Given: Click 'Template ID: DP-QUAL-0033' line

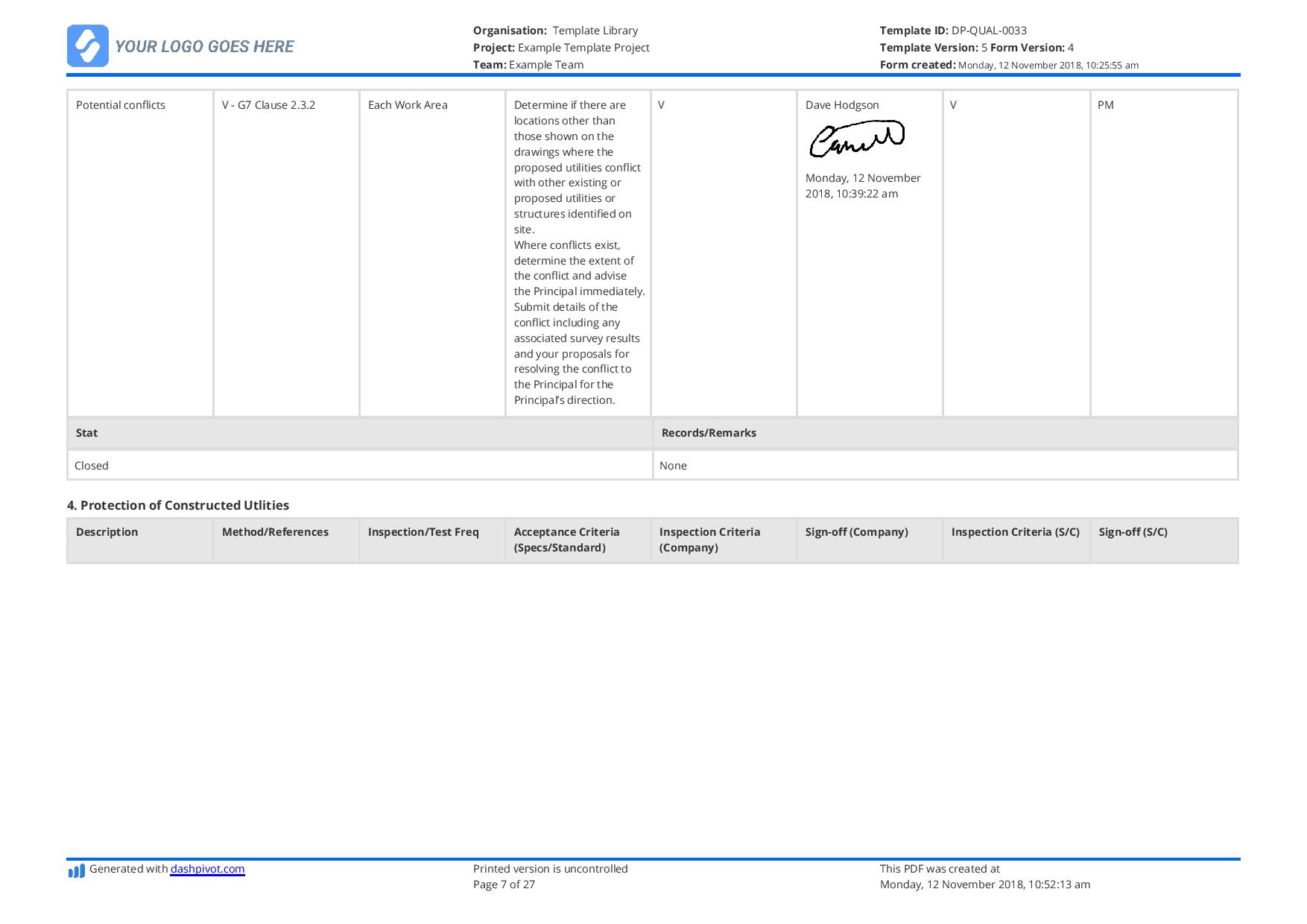Looking at the screenshot, I should click(953, 31).
